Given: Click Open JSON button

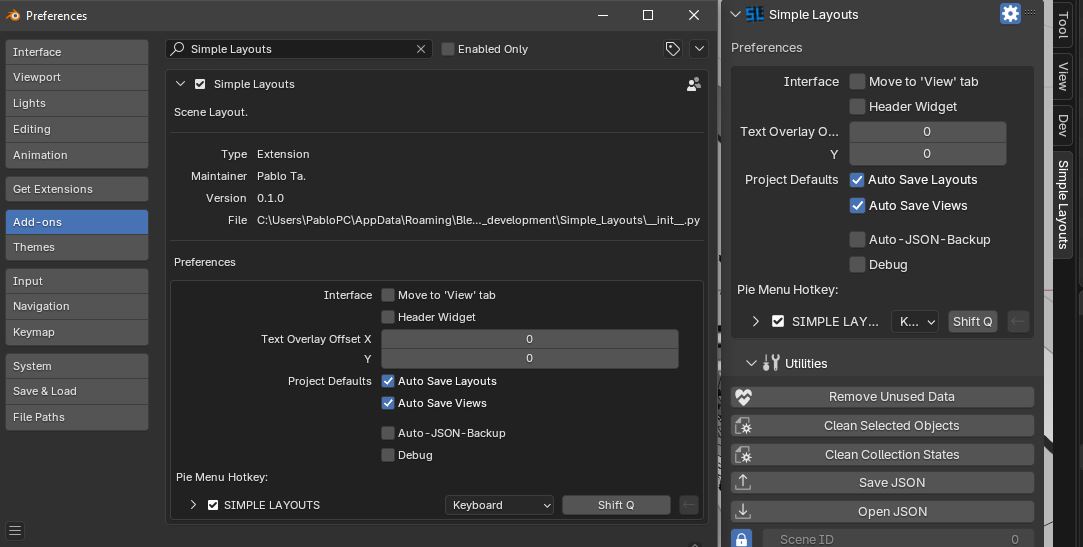Looking at the screenshot, I should (882, 511).
